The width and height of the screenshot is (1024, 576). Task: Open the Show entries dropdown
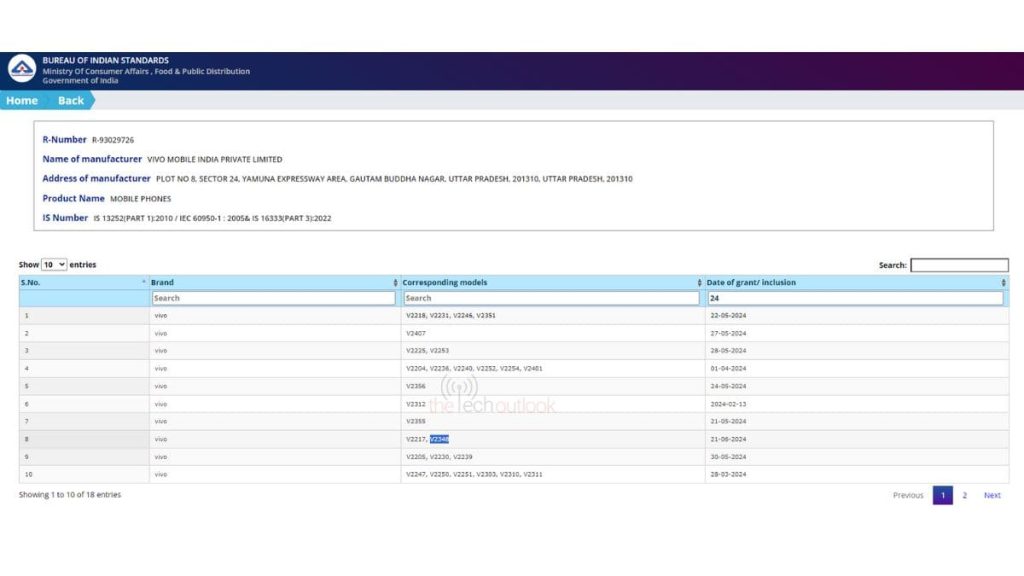[54, 265]
